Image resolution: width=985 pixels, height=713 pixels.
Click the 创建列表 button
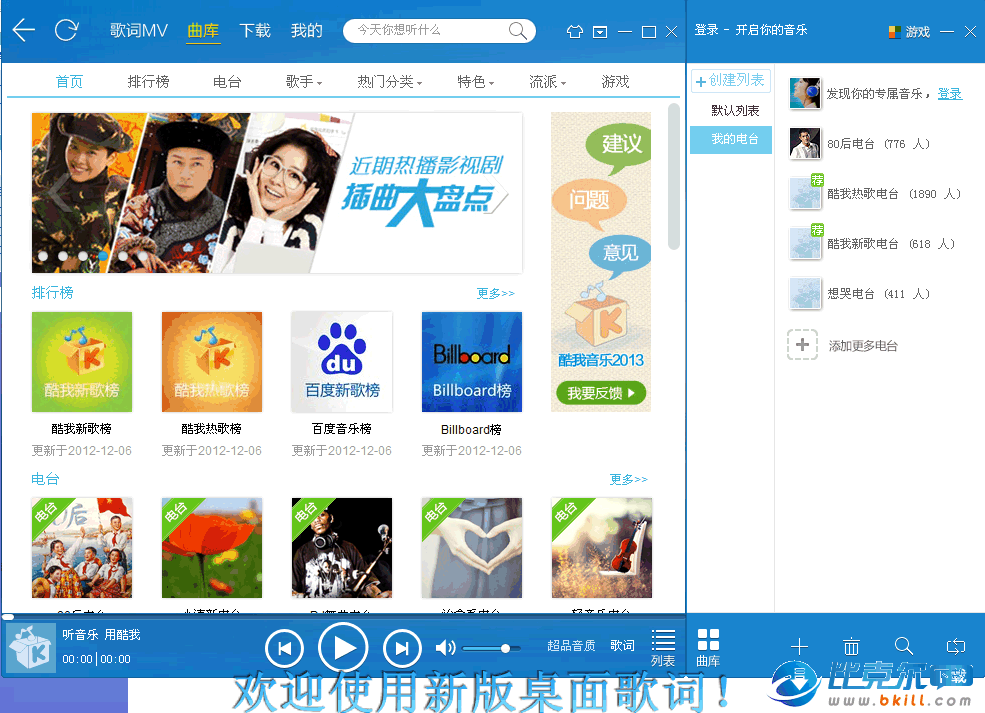coord(731,80)
